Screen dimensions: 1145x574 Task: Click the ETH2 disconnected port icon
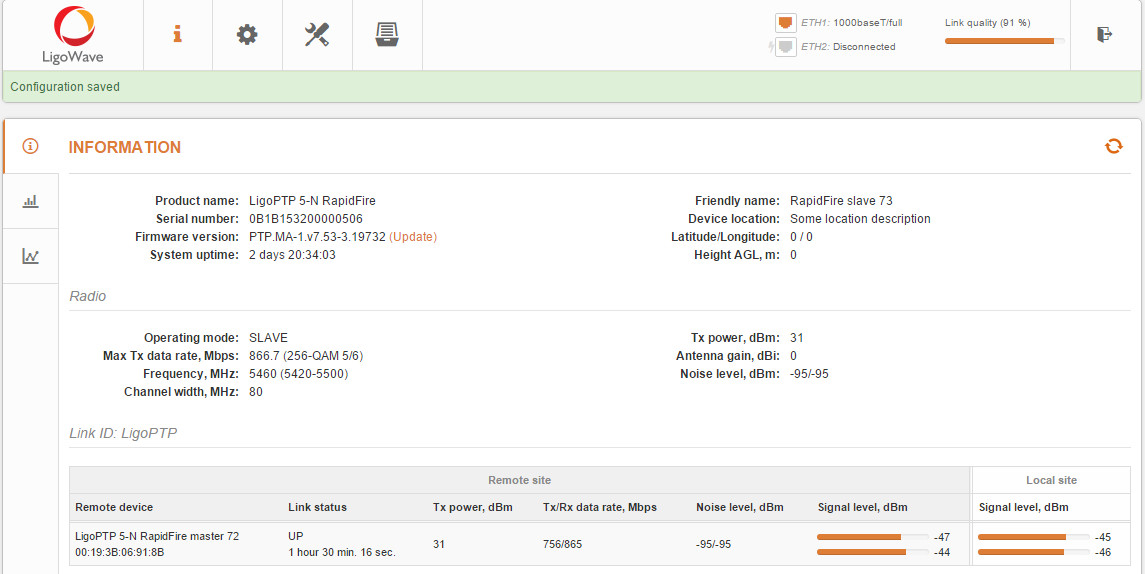(x=785, y=46)
